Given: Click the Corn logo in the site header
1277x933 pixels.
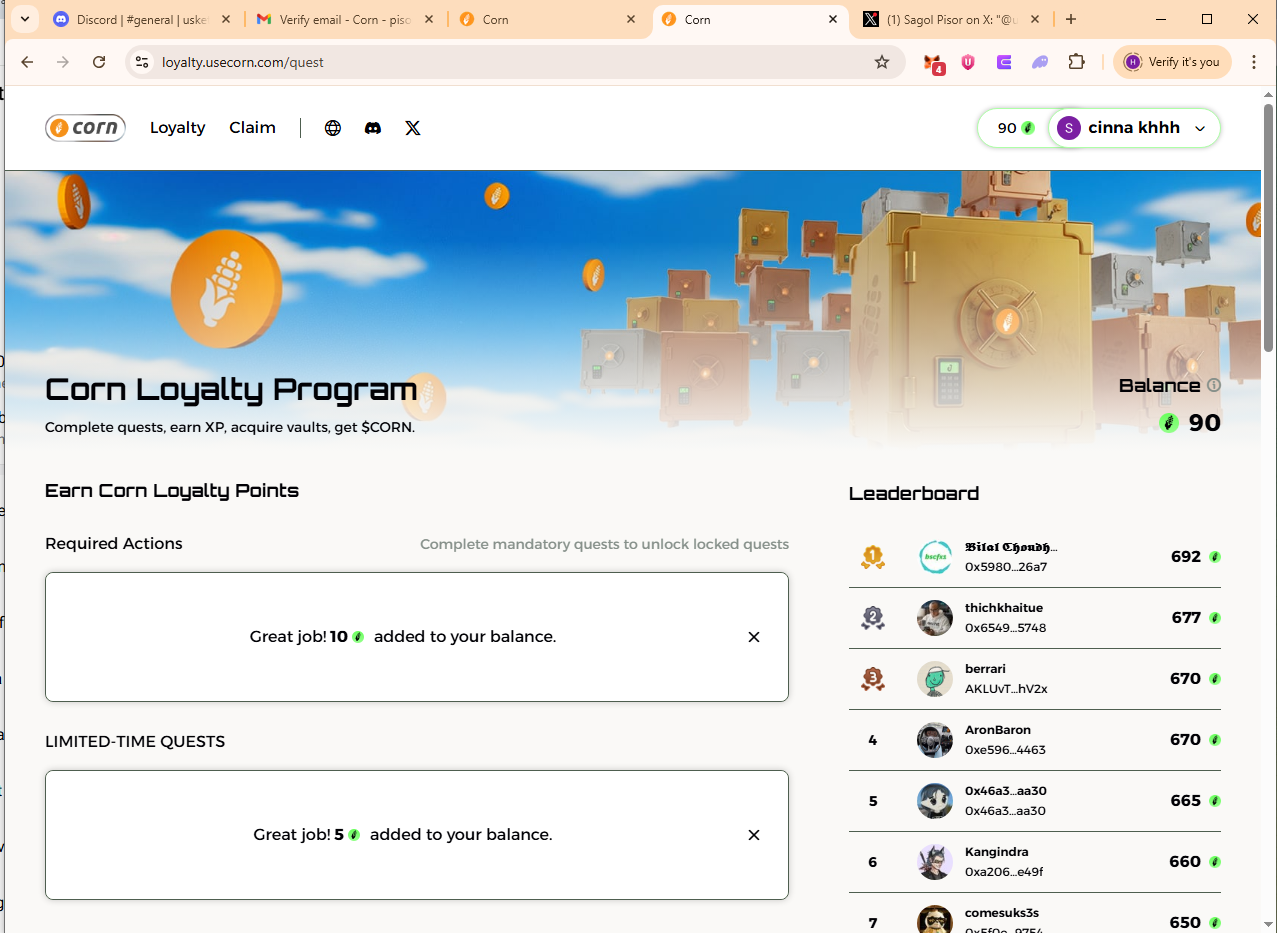Looking at the screenshot, I should pyautogui.click(x=85, y=128).
